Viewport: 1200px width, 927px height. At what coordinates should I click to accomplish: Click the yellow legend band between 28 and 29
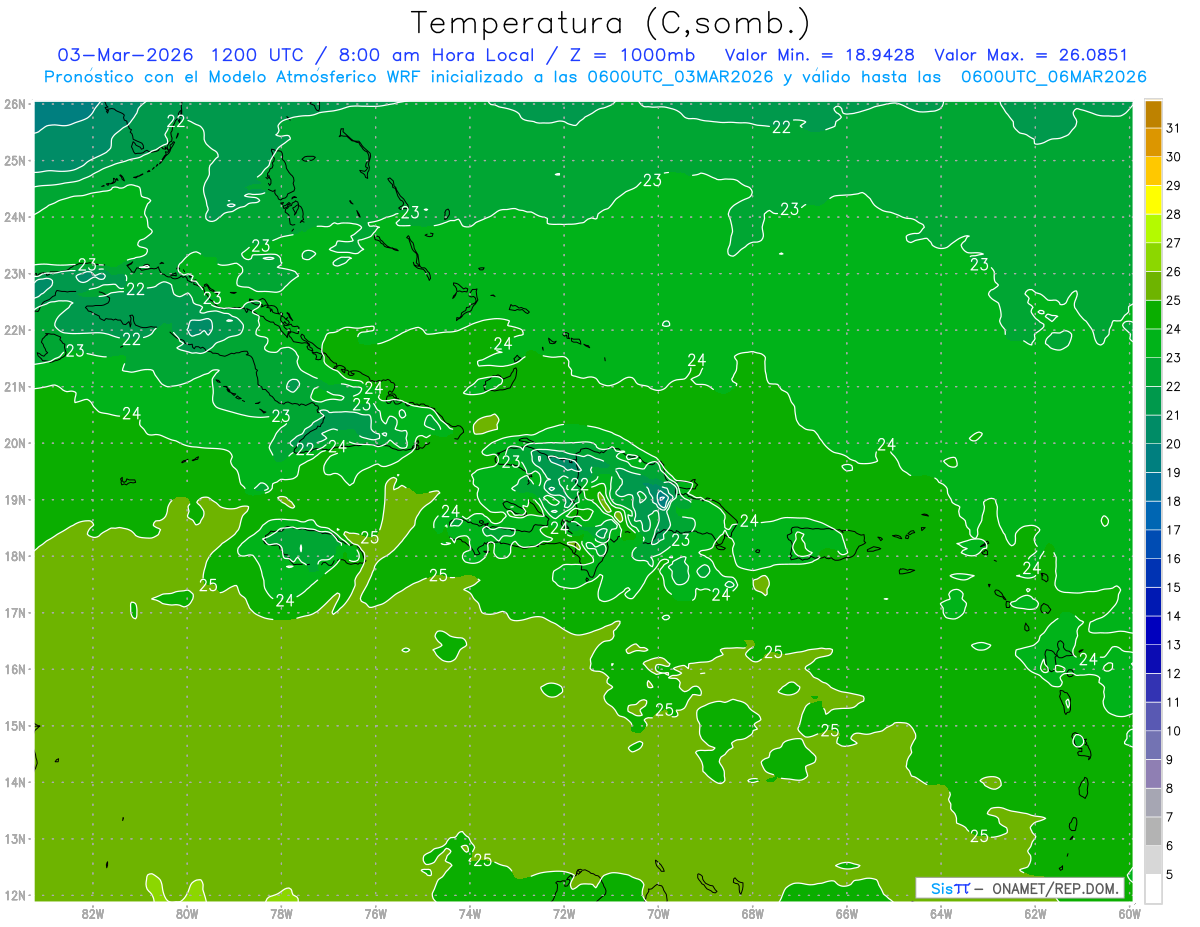(1153, 200)
